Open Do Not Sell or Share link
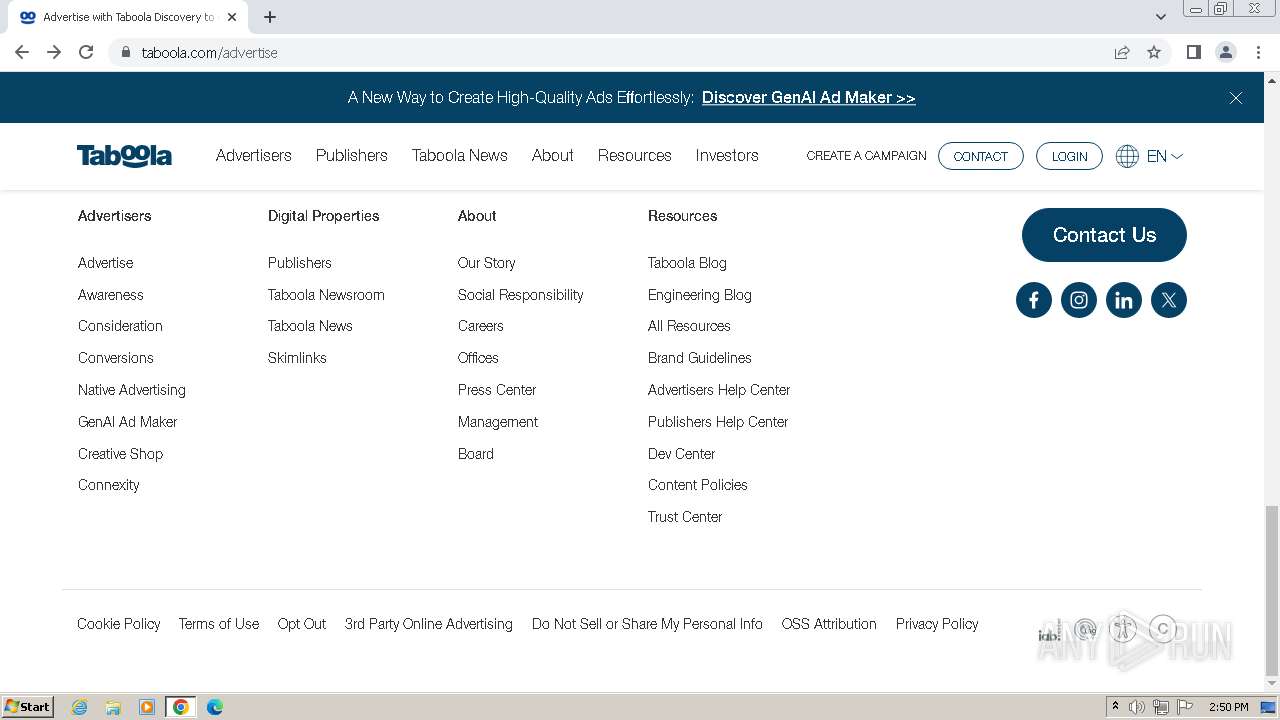This screenshot has width=1280, height=720. tap(647, 624)
